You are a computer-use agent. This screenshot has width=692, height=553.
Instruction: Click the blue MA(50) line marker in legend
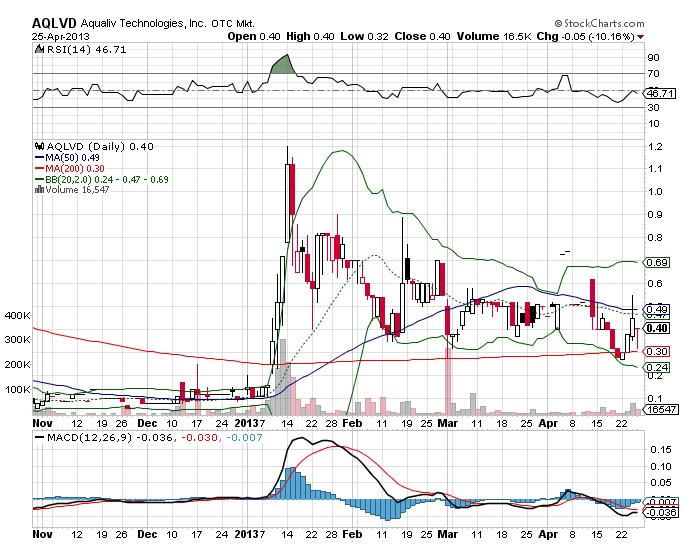[39, 157]
